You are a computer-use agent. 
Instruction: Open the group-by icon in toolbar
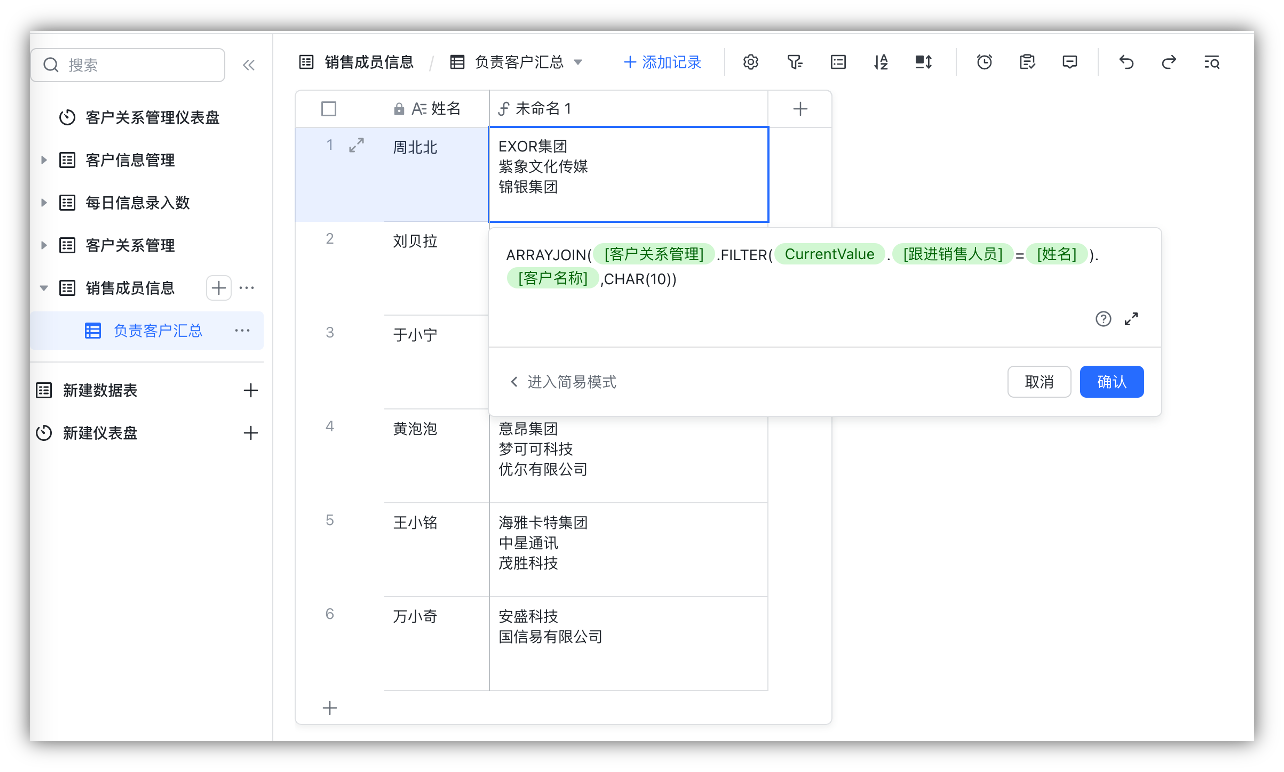(838, 62)
